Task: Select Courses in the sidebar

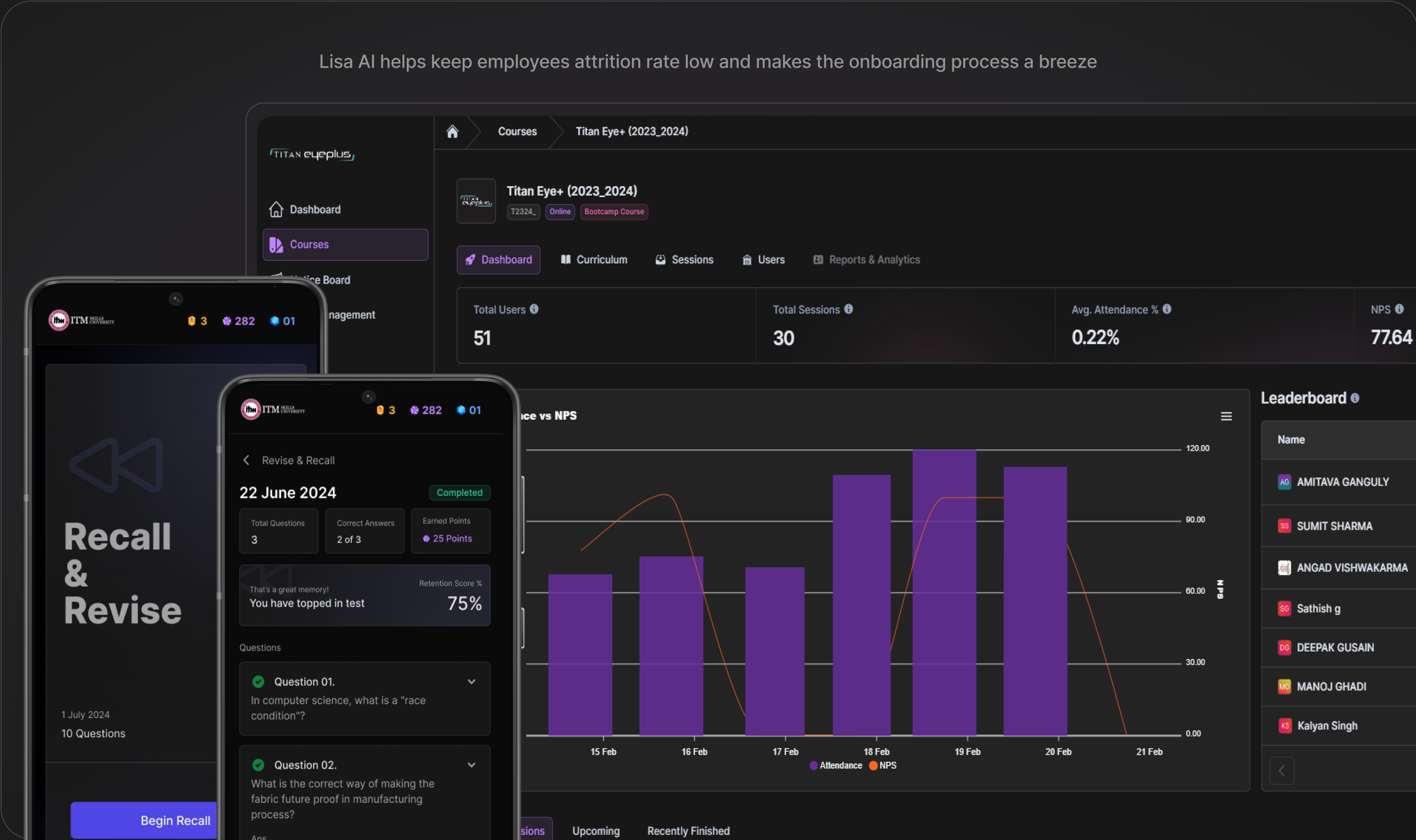Action: coord(345,244)
